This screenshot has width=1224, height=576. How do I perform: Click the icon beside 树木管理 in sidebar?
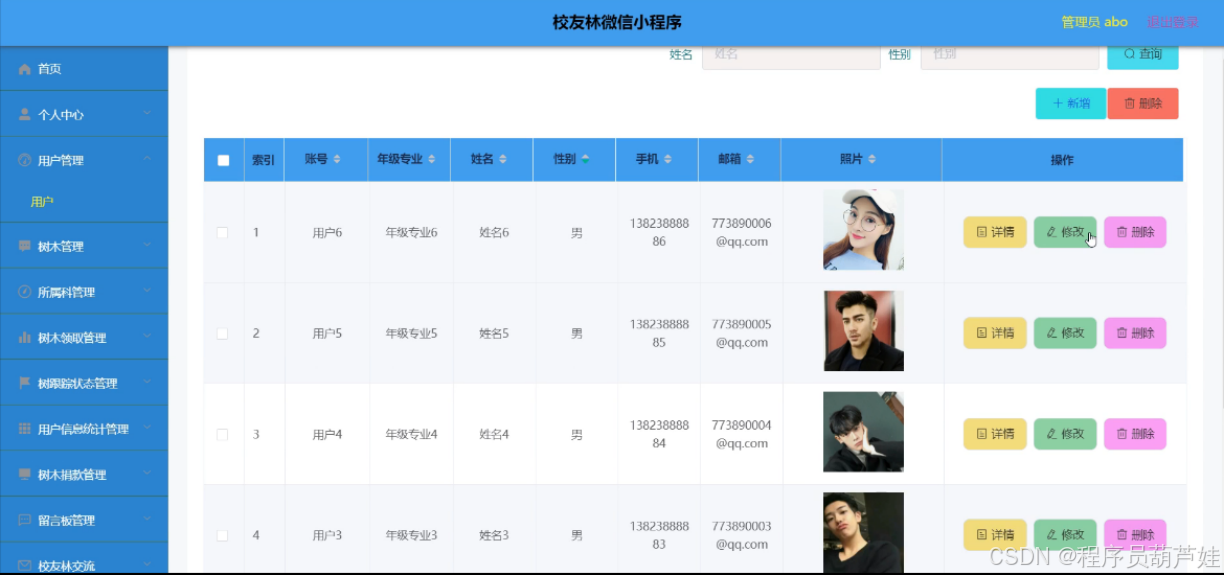click(x=25, y=246)
